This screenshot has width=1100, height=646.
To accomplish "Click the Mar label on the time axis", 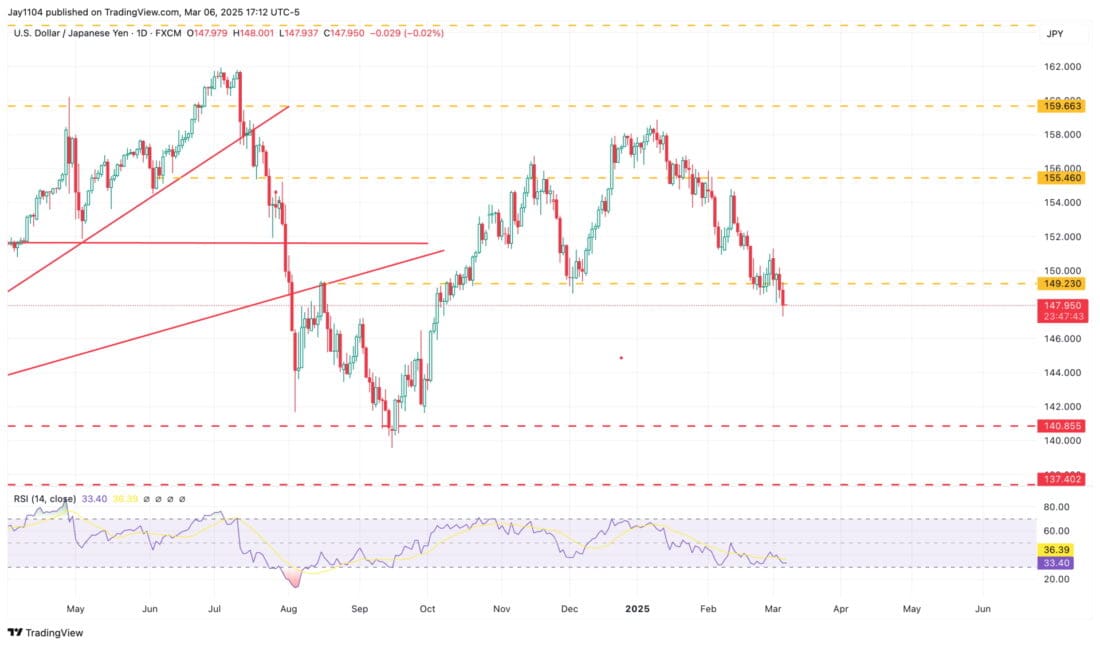I will click(775, 608).
